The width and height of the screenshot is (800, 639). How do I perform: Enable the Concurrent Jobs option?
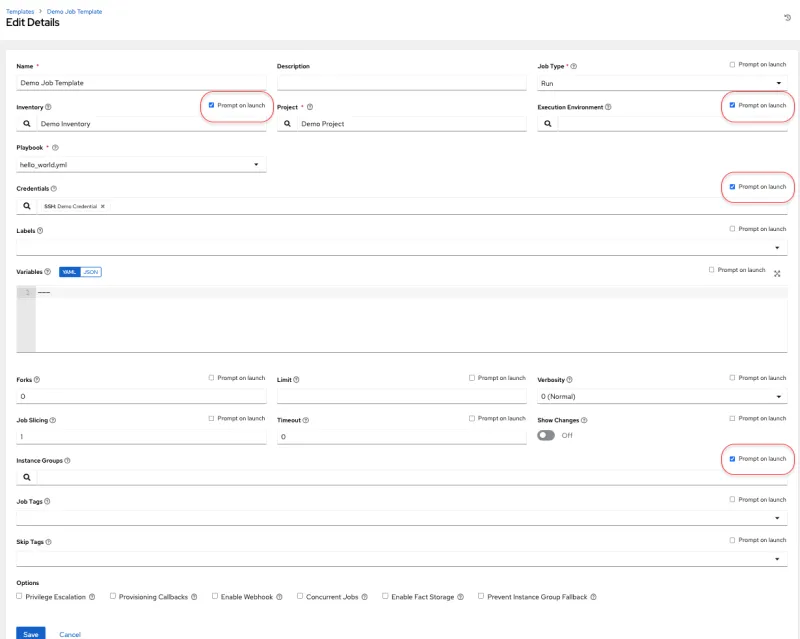[299, 596]
